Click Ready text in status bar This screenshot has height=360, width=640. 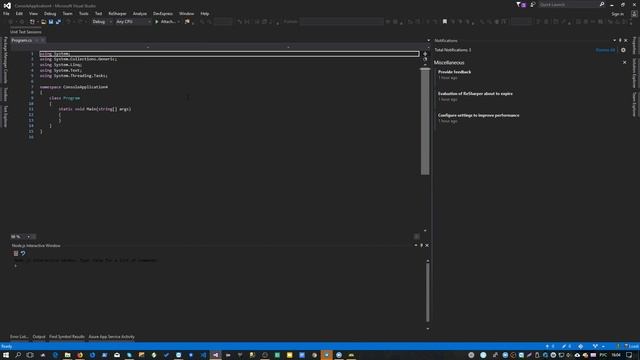coord(7,346)
